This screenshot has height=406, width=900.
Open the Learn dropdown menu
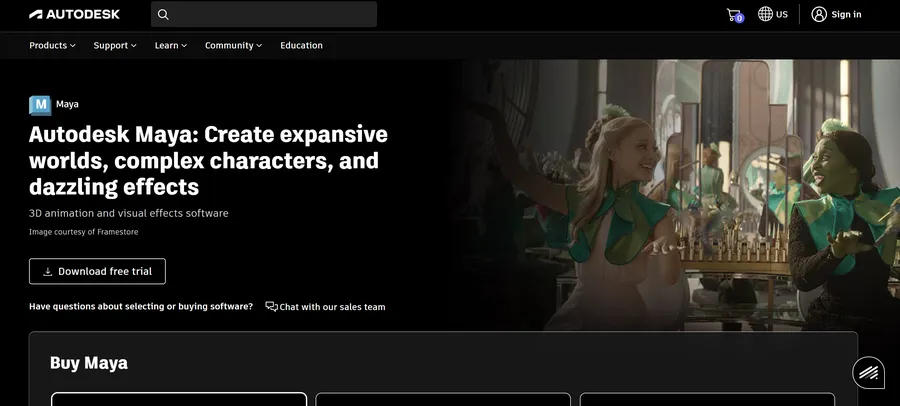(x=170, y=45)
